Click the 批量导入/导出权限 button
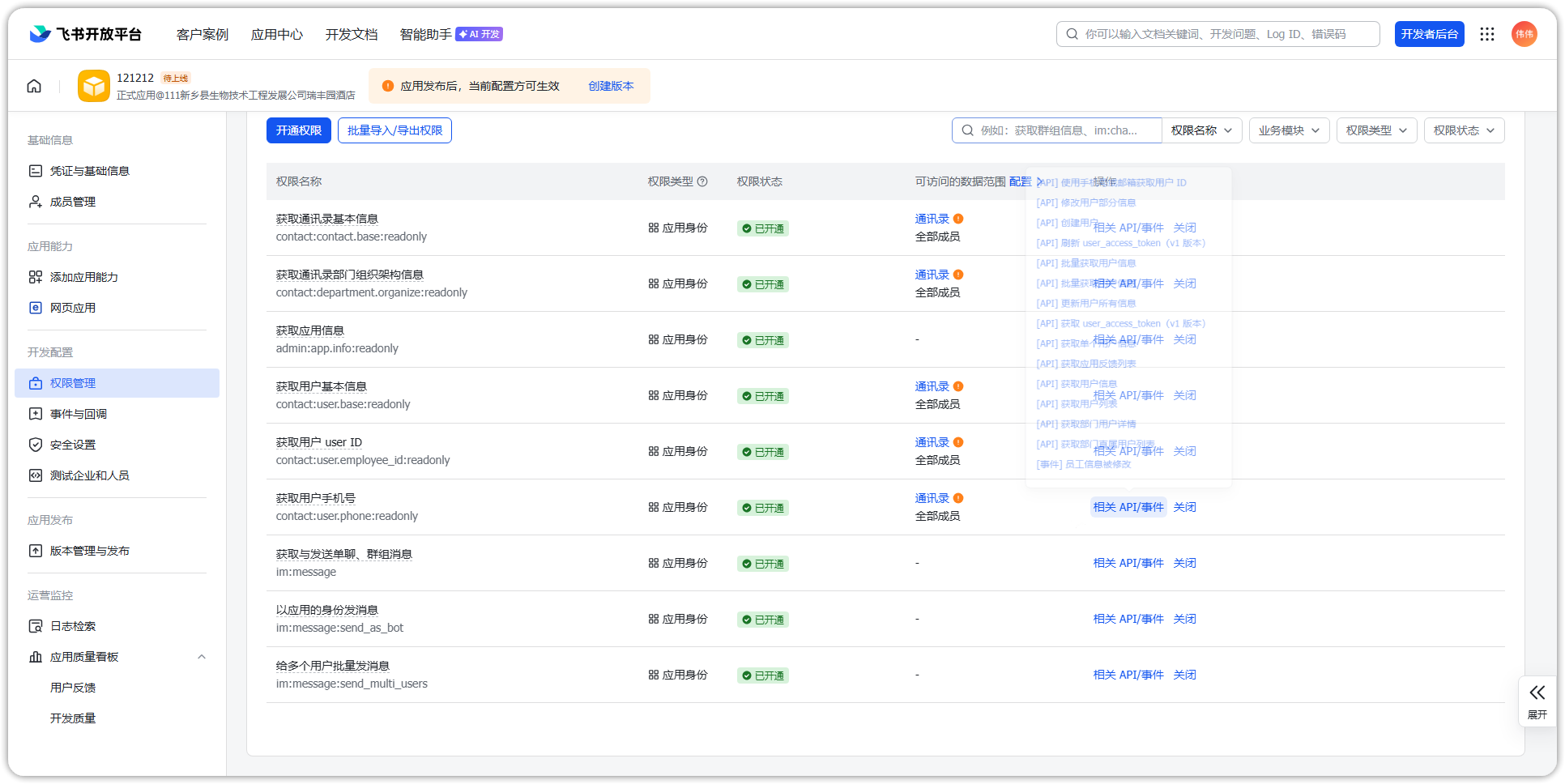 [x=394, y=130]
